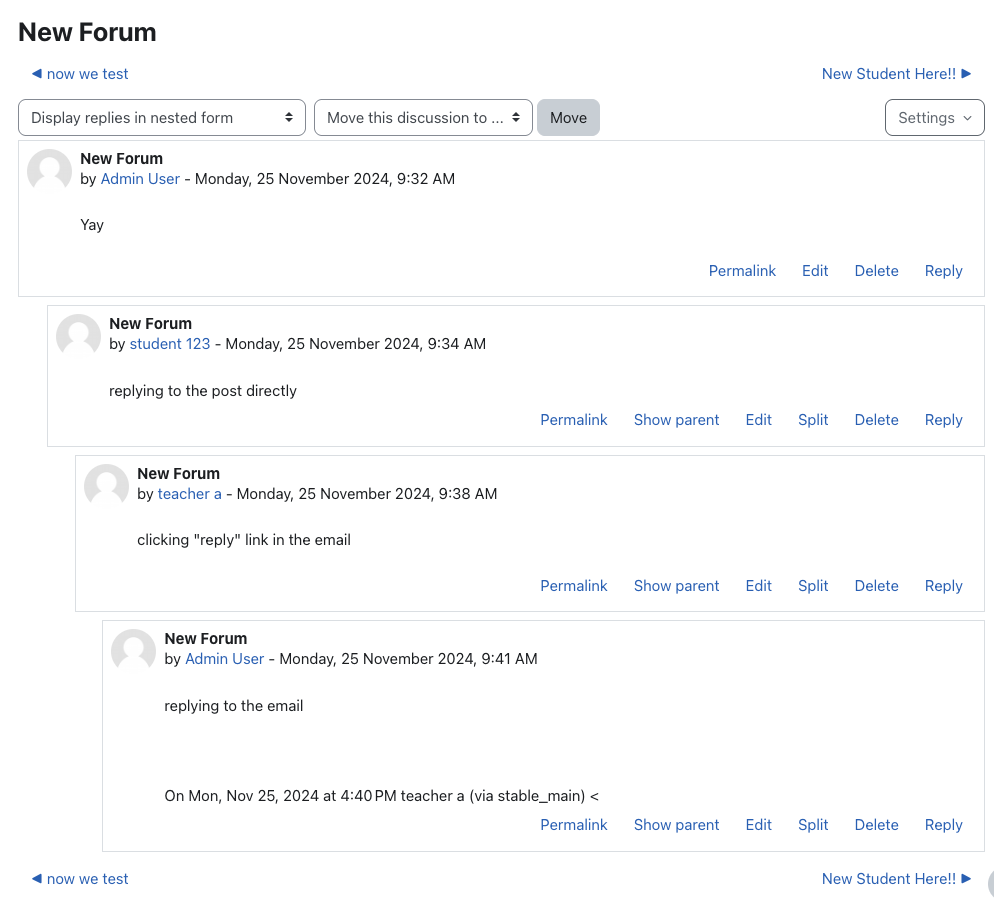994x898 pixels.
Task: Open the display replies mode dropdown
Action: pos(162,118)
